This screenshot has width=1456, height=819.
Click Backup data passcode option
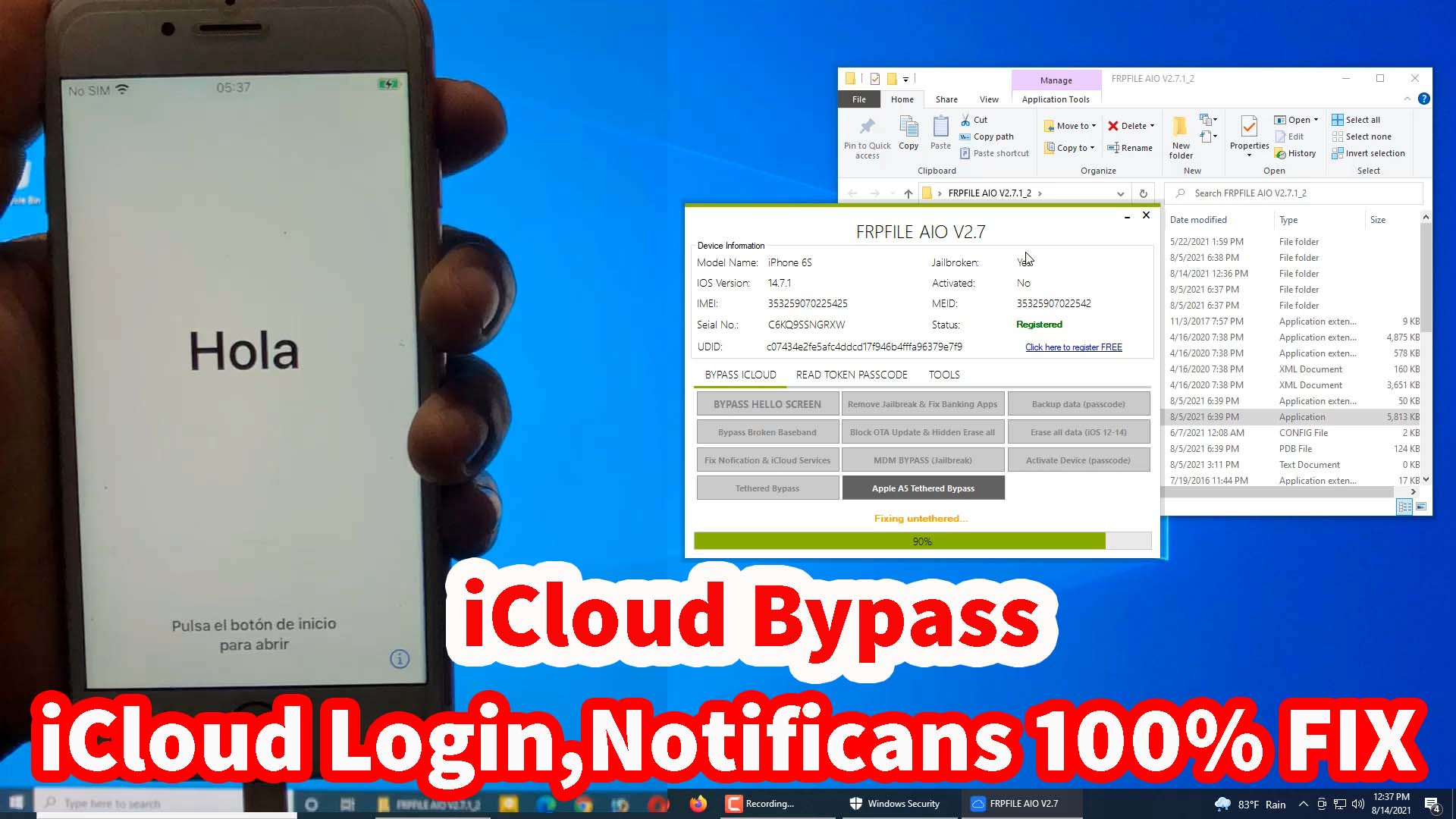(1078, 403)
